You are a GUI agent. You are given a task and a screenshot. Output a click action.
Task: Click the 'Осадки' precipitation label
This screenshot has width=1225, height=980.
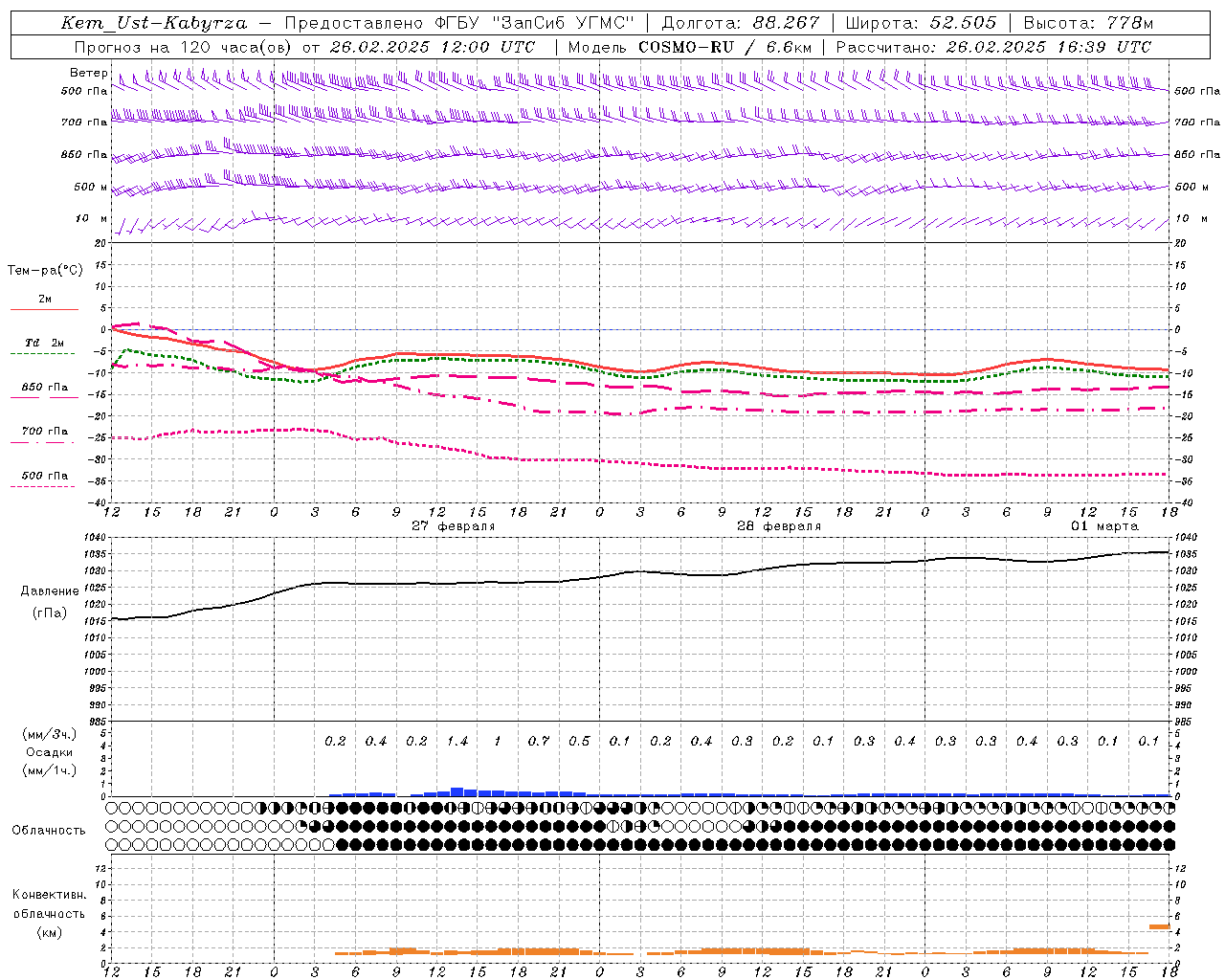pyautogui.click(x=50, y=752)
